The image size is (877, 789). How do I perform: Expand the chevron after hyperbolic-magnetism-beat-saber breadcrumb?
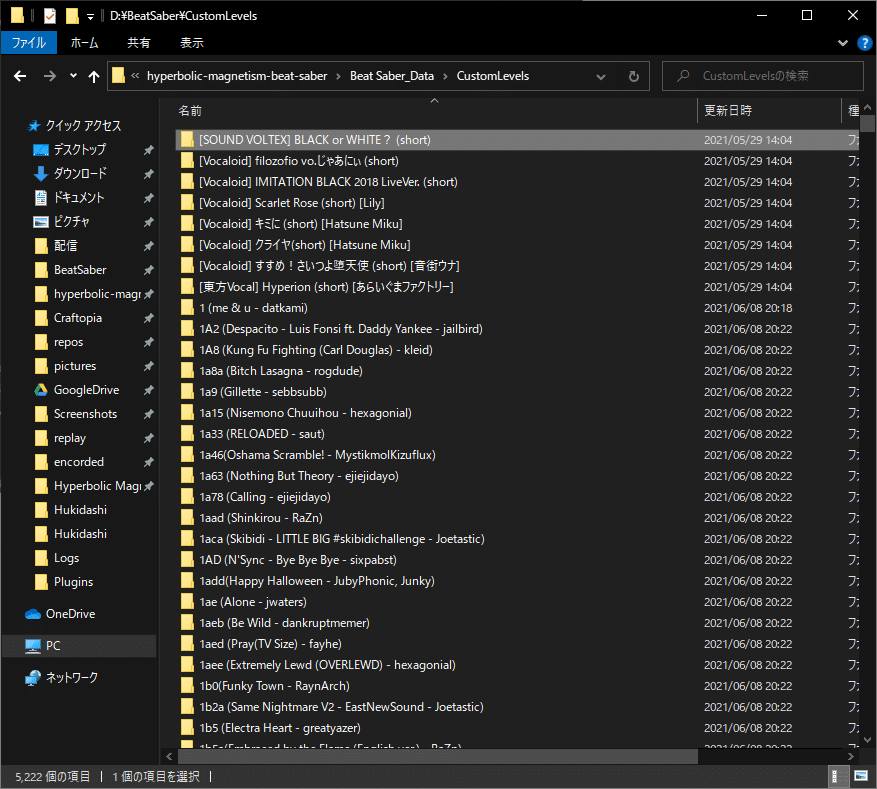(x=338, y=77)
